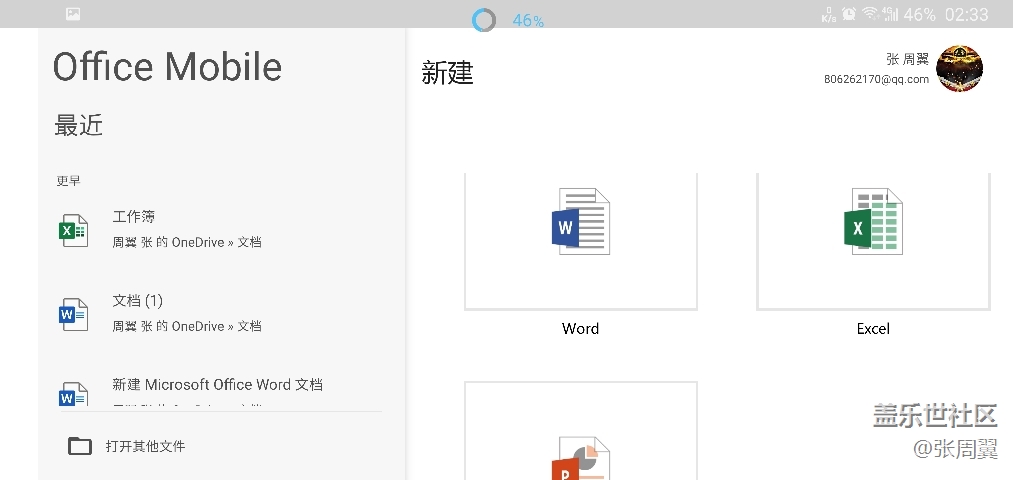
Task: Tap the Word icon beside 文档 (1)
Action: point(73,314)
